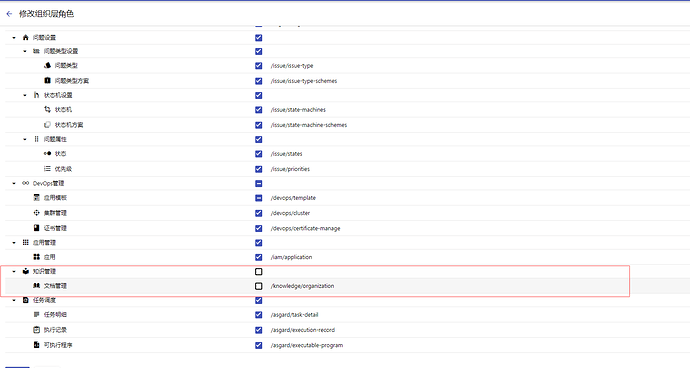Uncheck the /issue/state-machine-schemes checkbox
Image resolution: width=690 pixels, height=368 pixels.
(259, 125)
